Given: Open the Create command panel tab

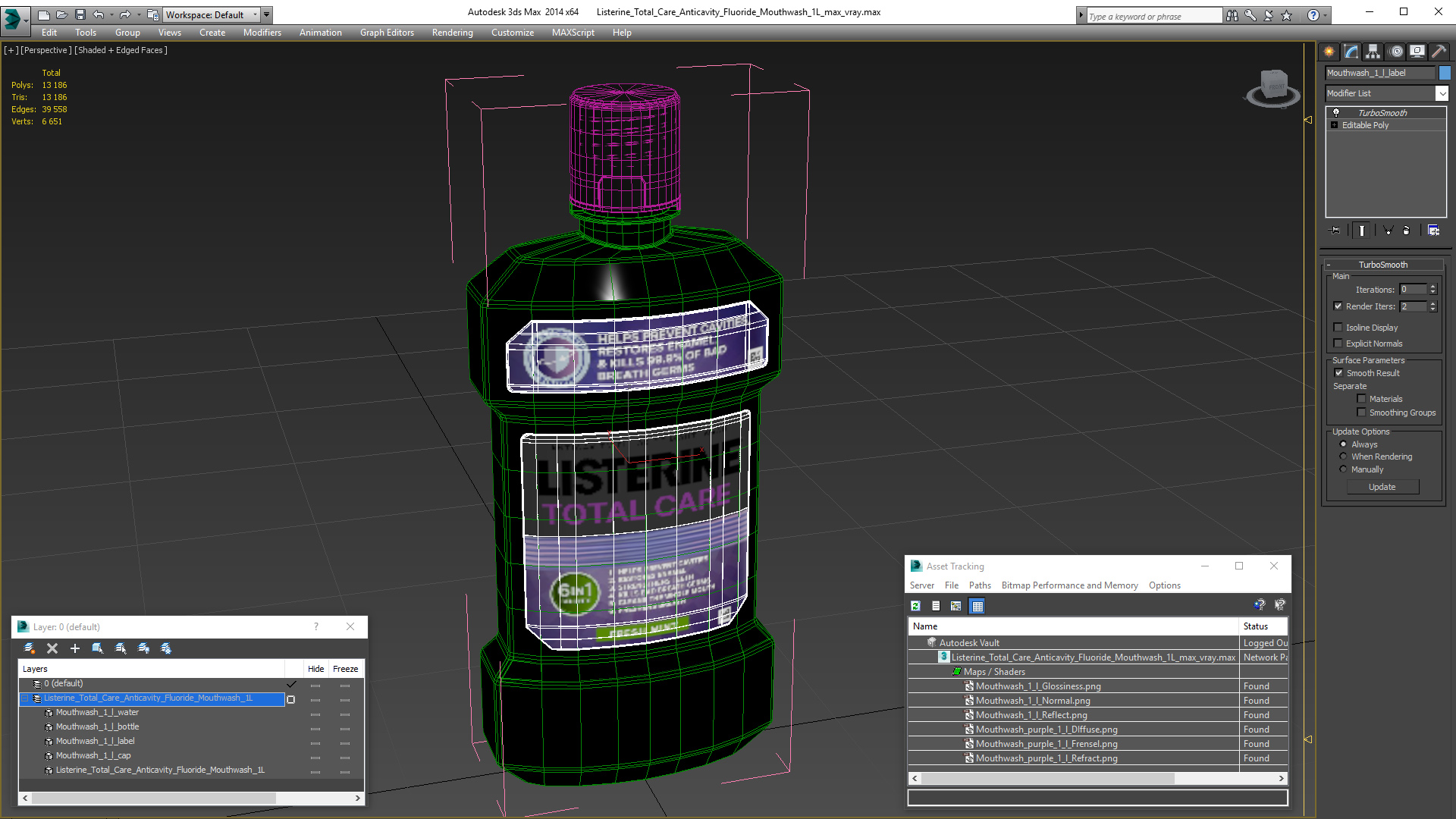Looking at the screenshot, I should (1329, 52).
